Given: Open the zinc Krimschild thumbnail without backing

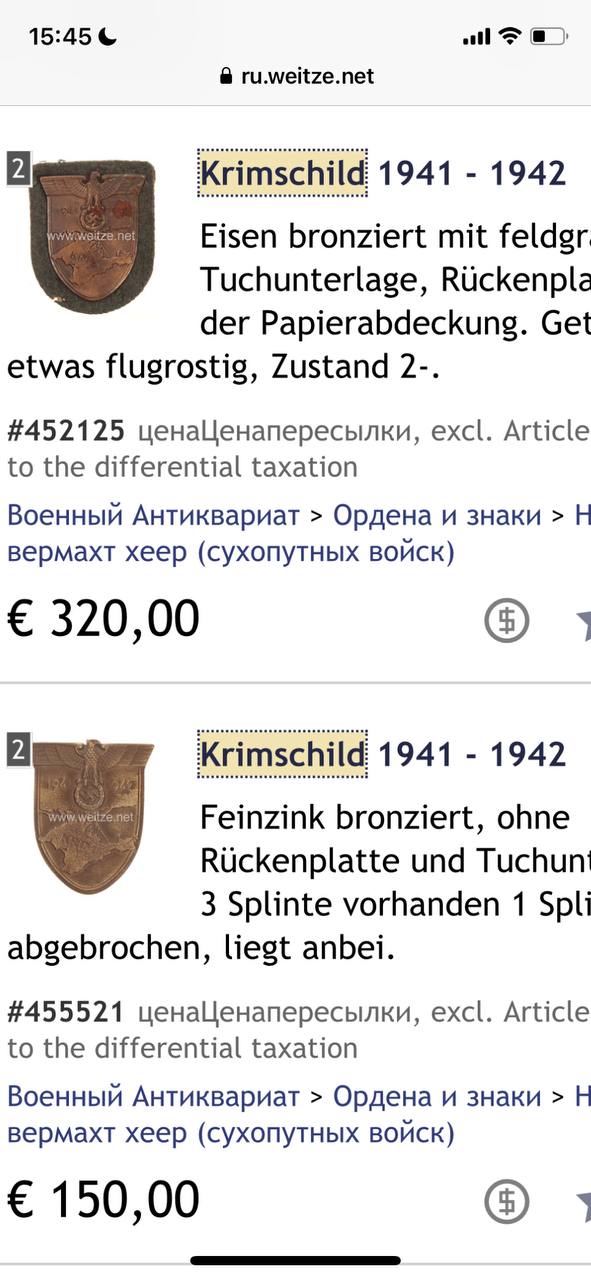Looking at the screenshot, I should (91, 816).
